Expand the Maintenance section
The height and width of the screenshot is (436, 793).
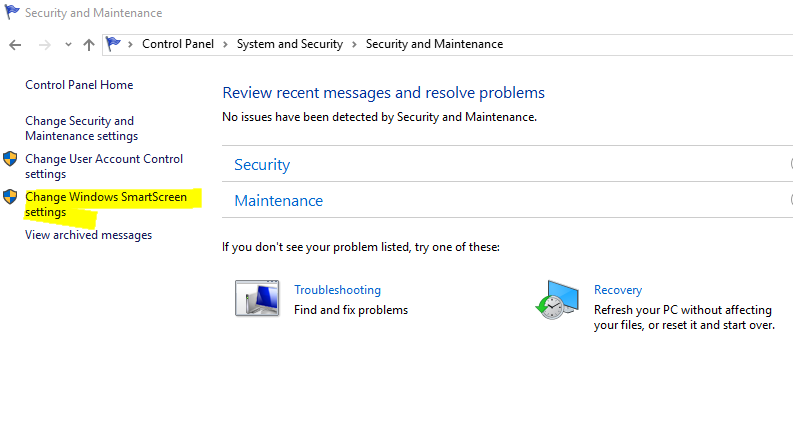278,201
